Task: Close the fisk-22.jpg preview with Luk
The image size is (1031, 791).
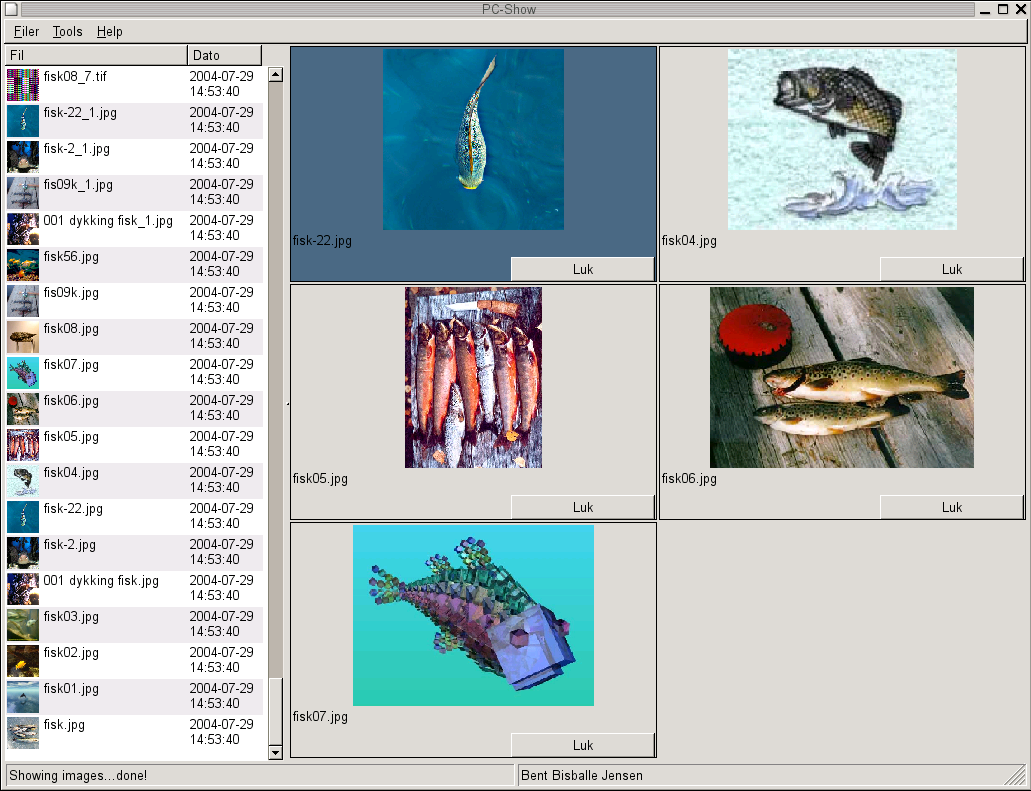Action: coord(583,269)
